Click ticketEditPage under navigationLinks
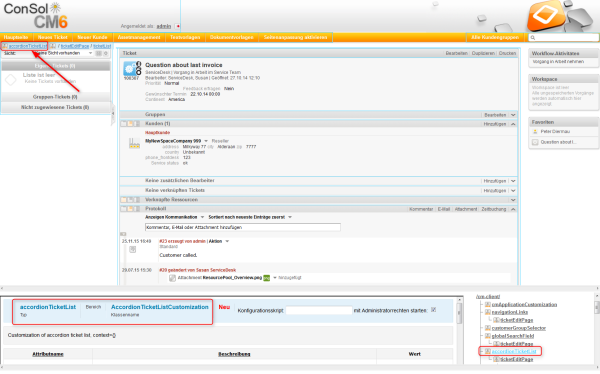 tap(517, 320)
